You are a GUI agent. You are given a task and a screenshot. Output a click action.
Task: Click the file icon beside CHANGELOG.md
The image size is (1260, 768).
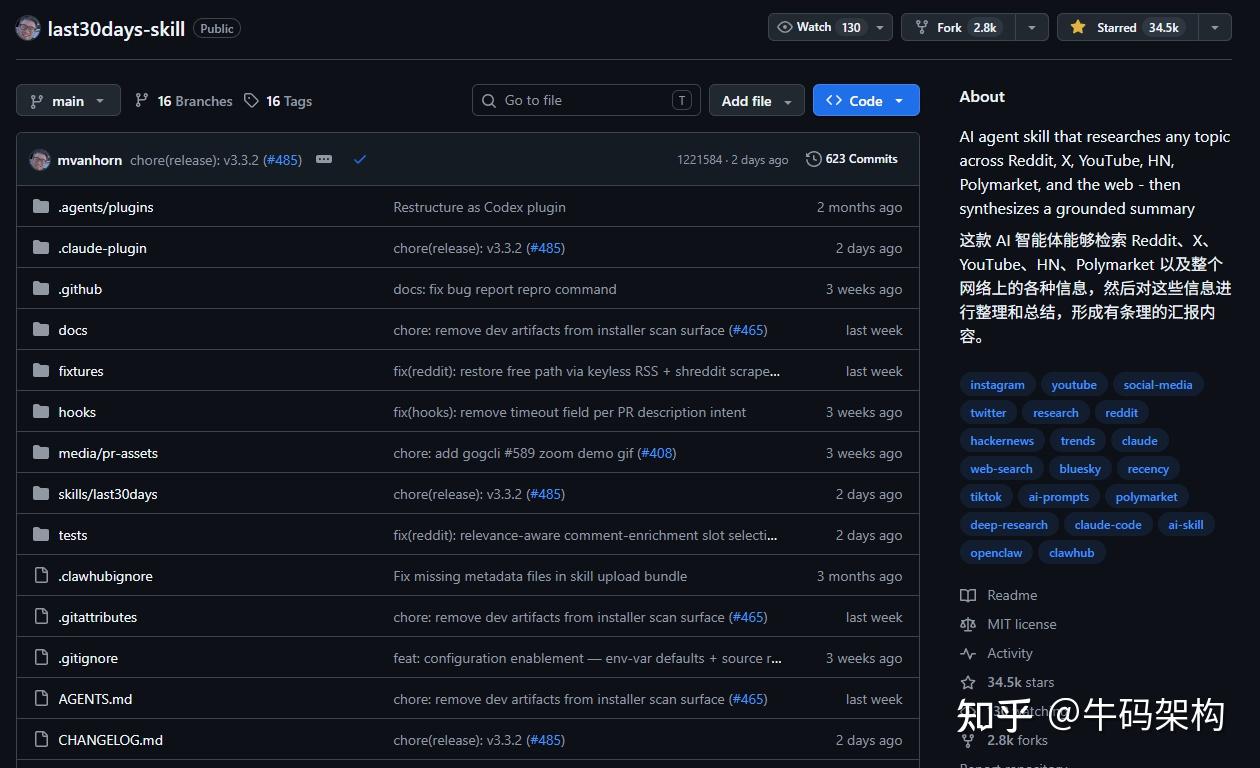click(x=41, y=739)
